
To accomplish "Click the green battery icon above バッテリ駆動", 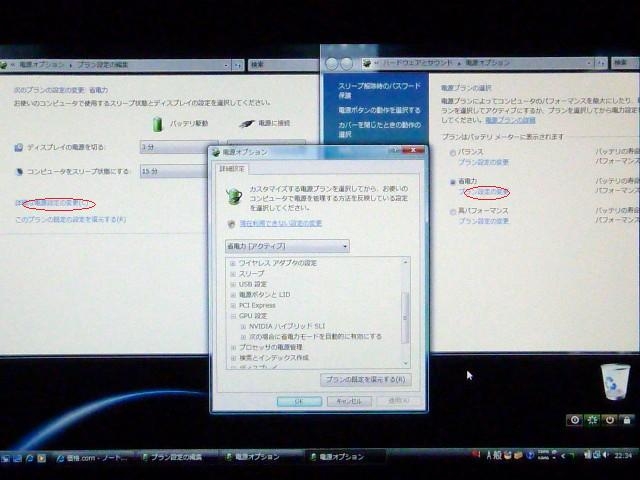I will click(158, 124).
